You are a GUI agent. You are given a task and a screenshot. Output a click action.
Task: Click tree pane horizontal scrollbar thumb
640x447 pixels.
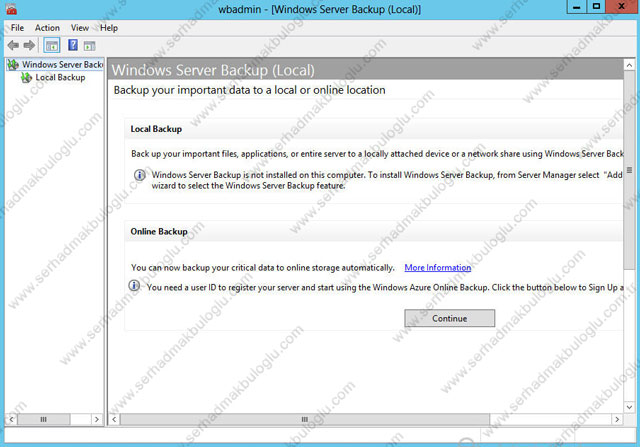click(x=44, y=419)
